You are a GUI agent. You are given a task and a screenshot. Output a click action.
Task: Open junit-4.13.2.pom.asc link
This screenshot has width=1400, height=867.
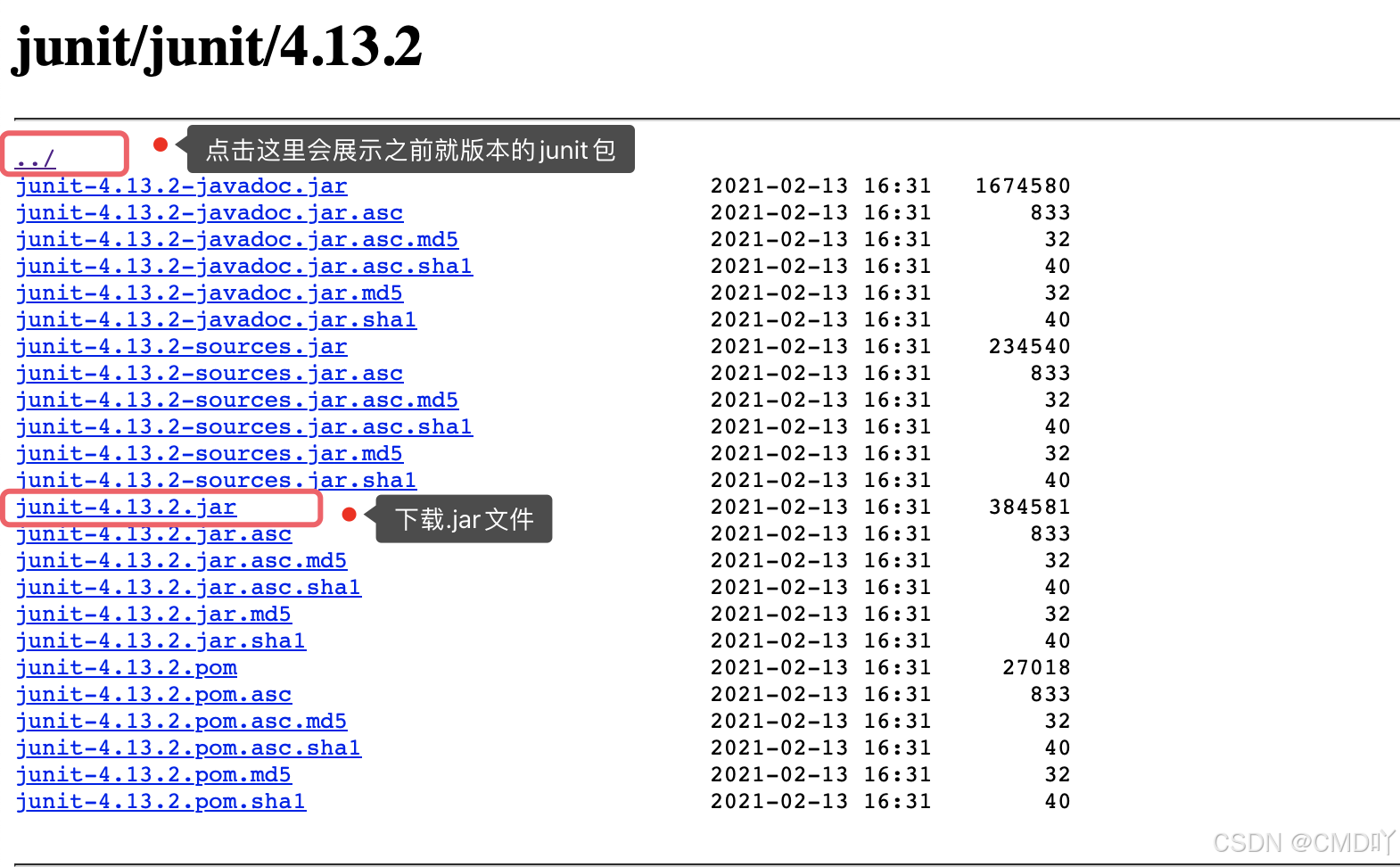point(154,695)
